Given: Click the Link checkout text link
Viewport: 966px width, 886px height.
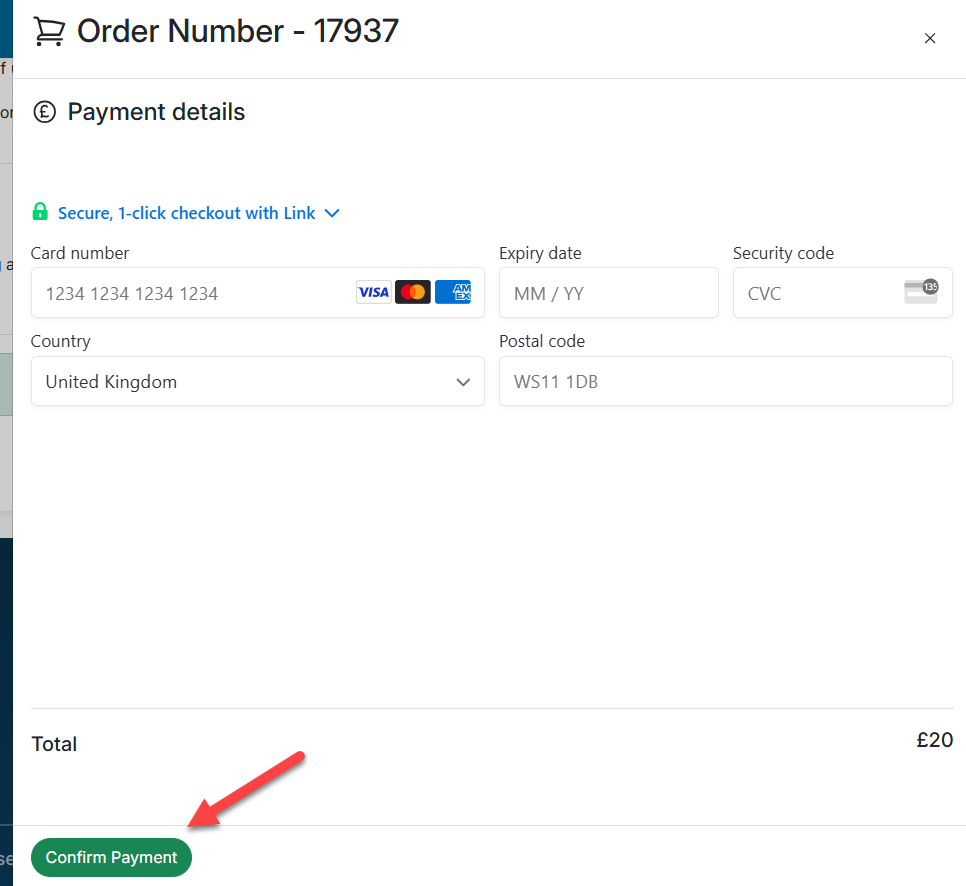Looking at the screenshot, I should tap(186, 212).
